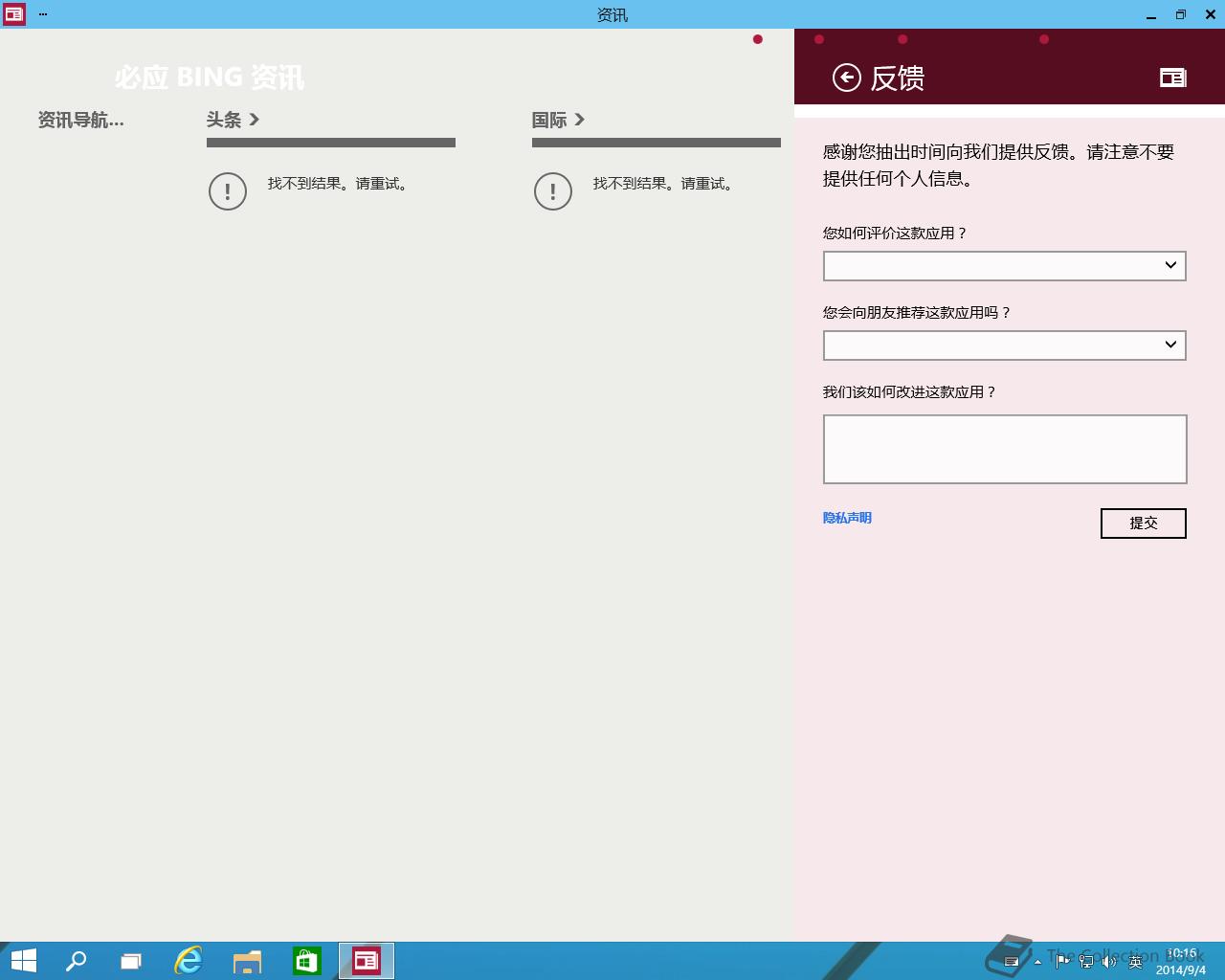Open the 隐私声明 privacy statement link
The height and width of the screenshot is (980, 1225).
[x=847, y=518]
